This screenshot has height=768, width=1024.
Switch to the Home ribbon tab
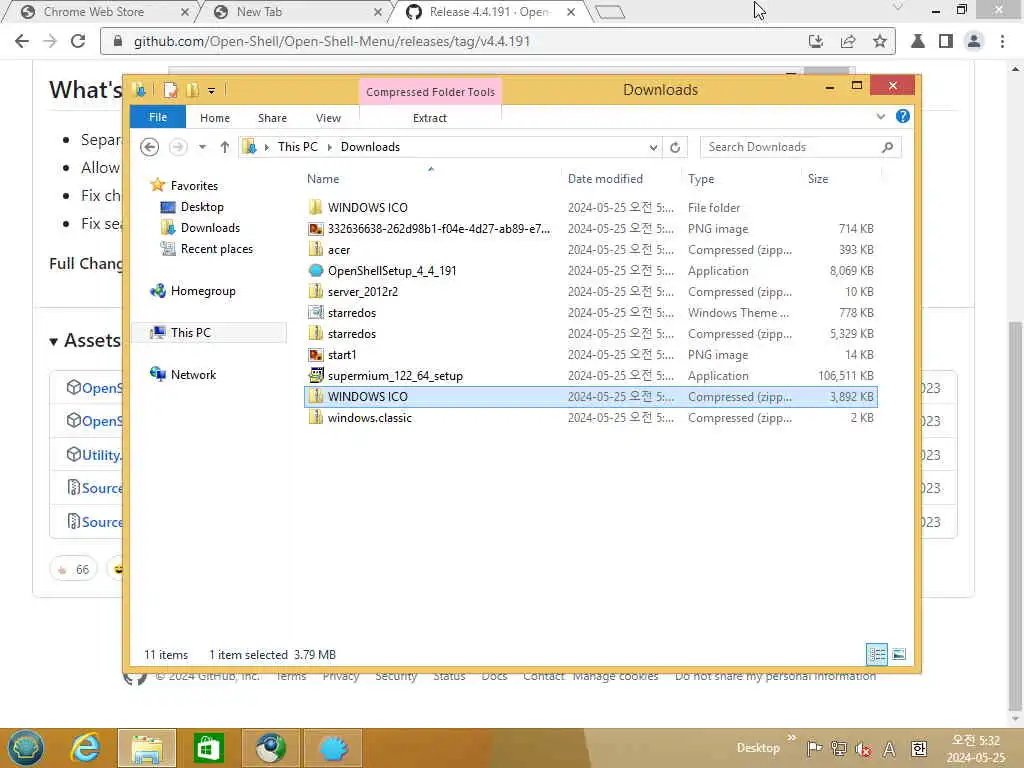(215, 118)
